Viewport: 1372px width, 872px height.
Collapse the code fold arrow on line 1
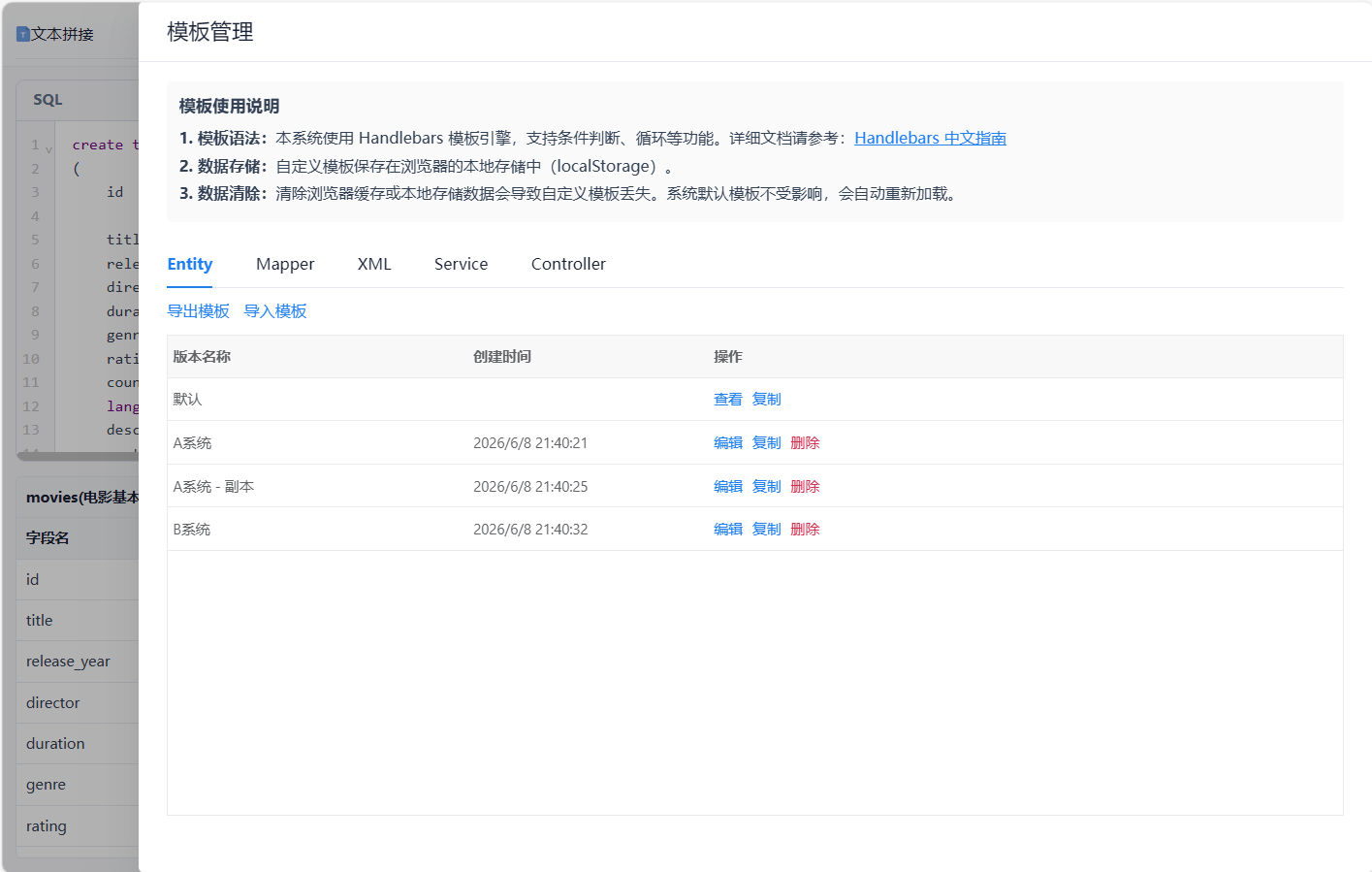(48, 148)
